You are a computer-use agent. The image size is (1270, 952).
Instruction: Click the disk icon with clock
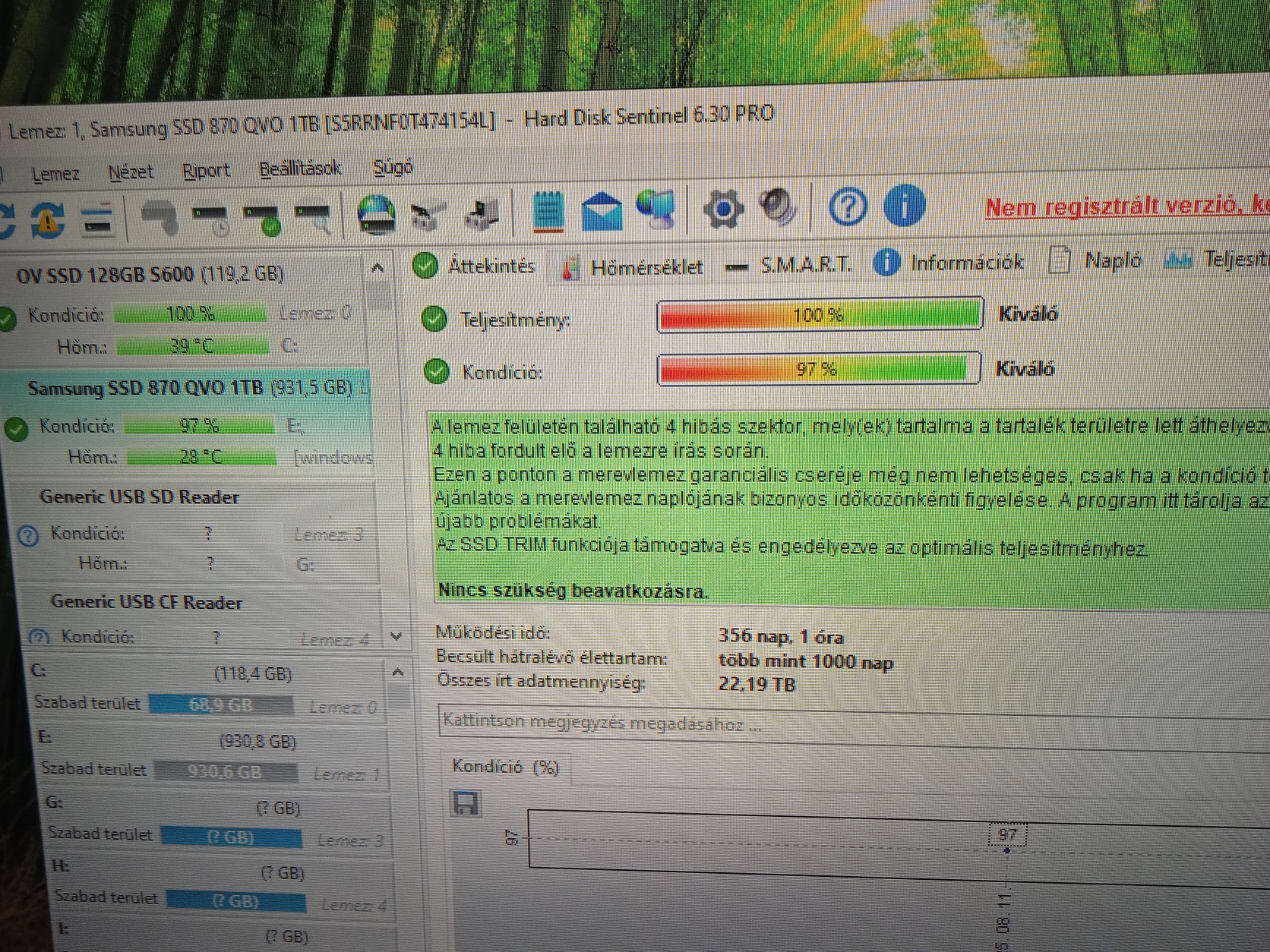209,219
